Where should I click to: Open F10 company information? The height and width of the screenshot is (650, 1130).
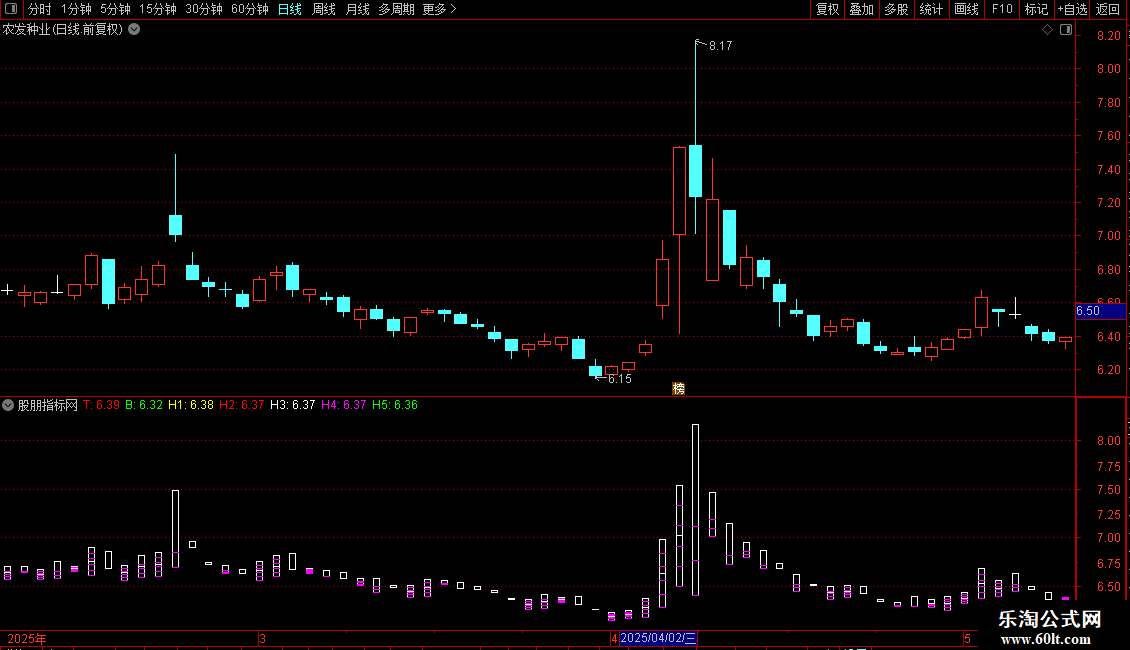(x=1002, y=9)
